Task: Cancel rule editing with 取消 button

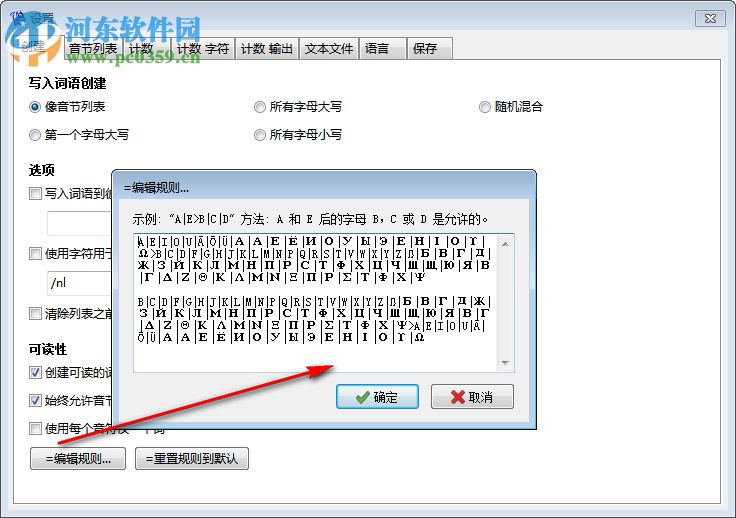Action: (472, 397)
